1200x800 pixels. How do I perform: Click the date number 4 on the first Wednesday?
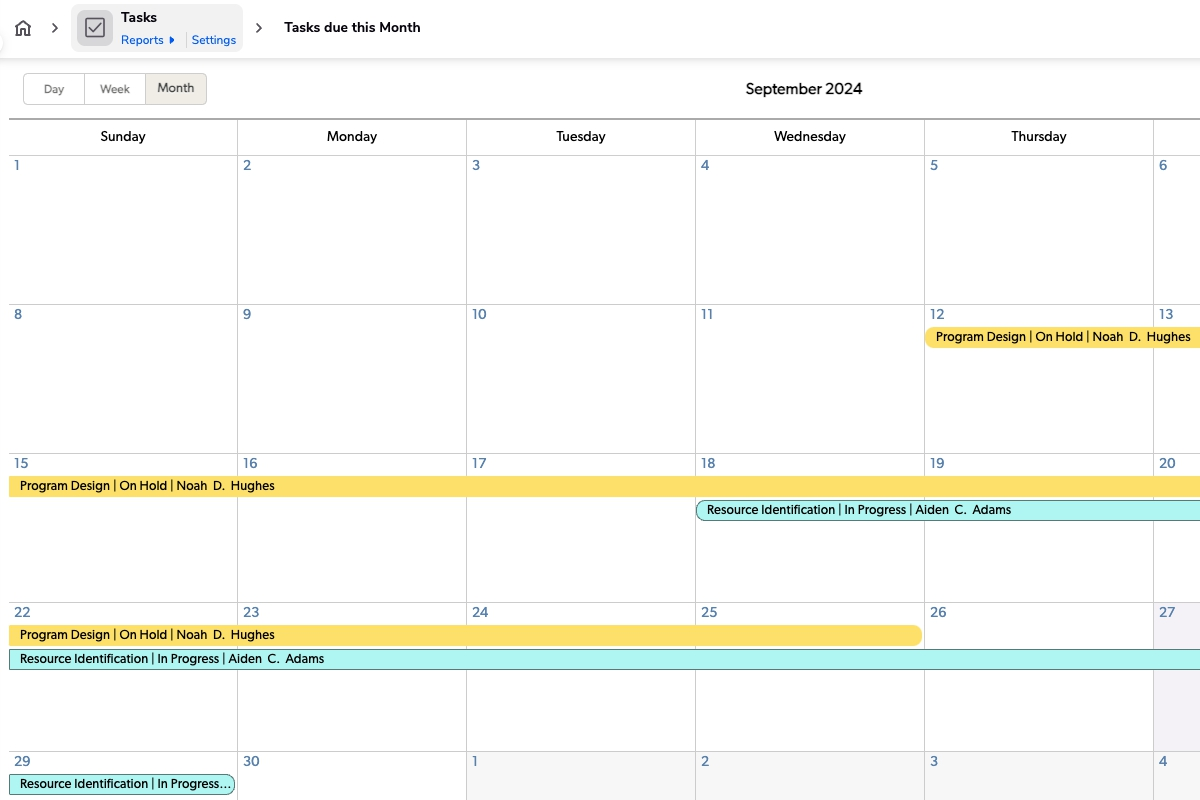click(x=705, y=165)
